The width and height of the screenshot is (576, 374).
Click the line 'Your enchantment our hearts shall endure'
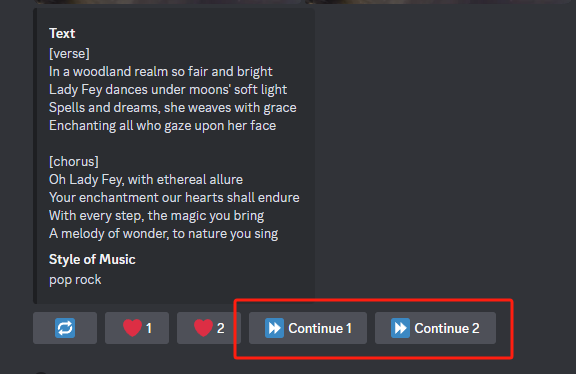point(174,198)
